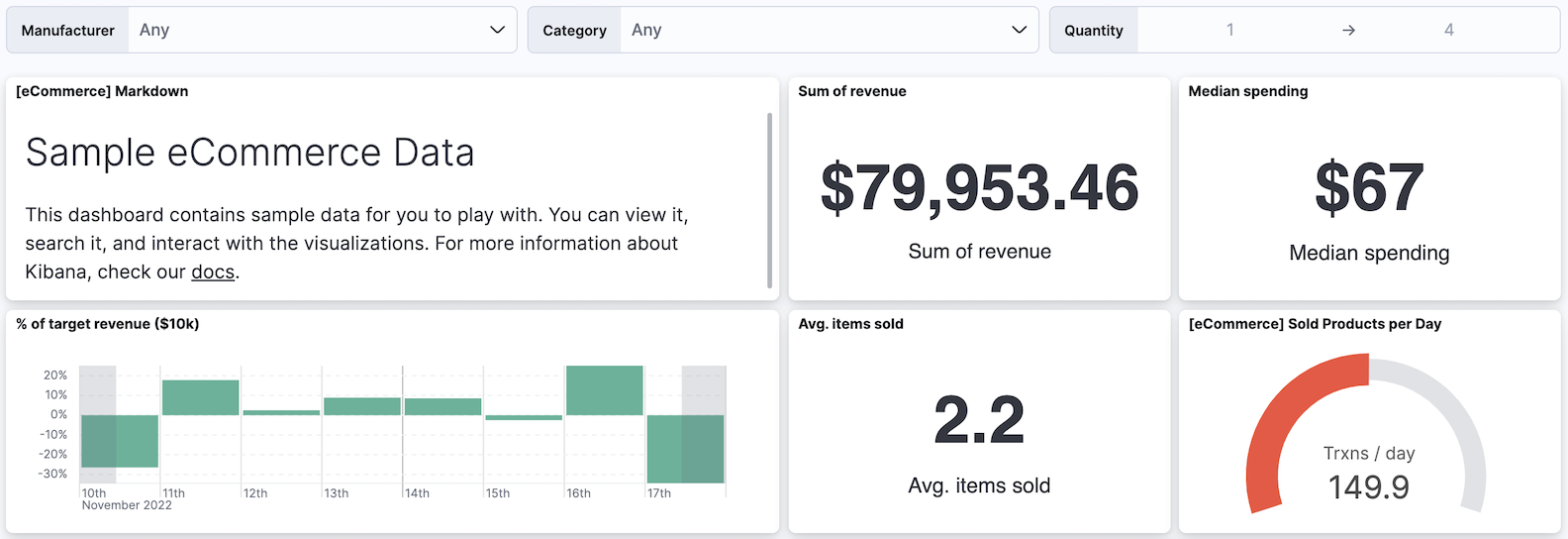
Task: Pick the tall 16th bar in revenue chart
Action: (x=605, y=390)
